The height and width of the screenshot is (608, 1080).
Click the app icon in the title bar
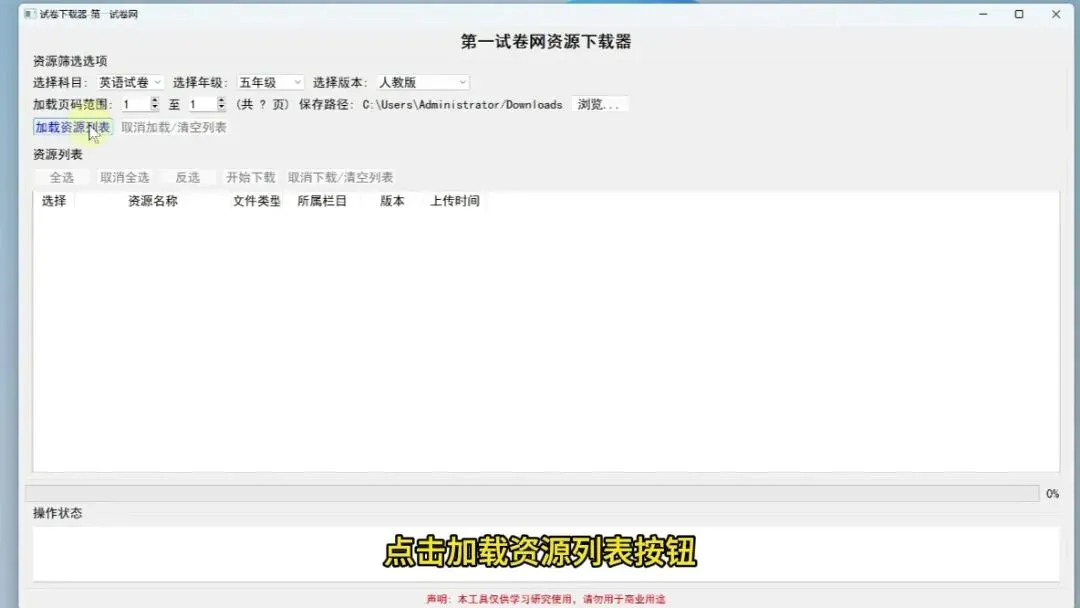coord(30,14)
